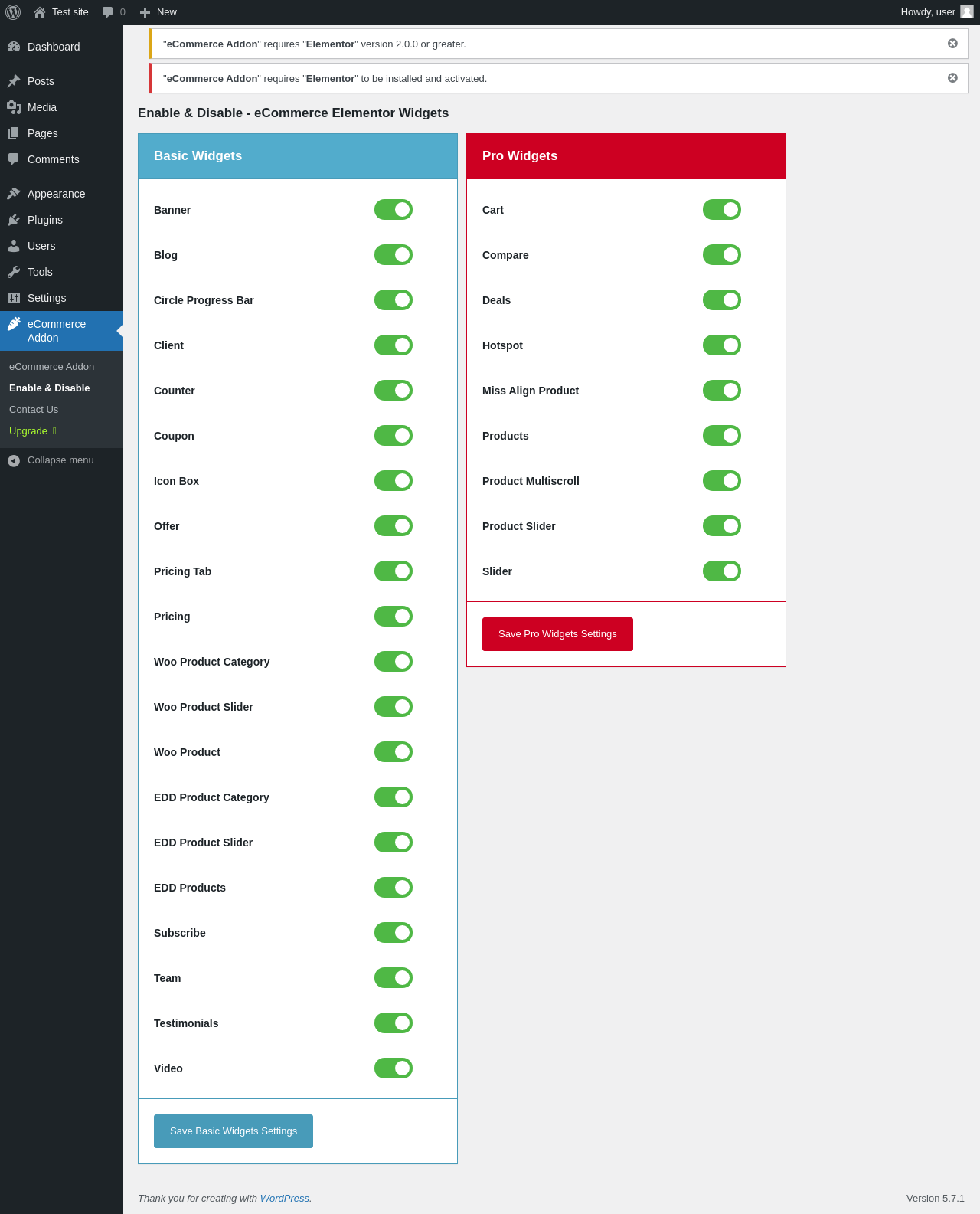Image resolution: width=980 pixels, height=1214 pixels.
Task: Turn off the Cart pro widget
Action: point(722,210)
